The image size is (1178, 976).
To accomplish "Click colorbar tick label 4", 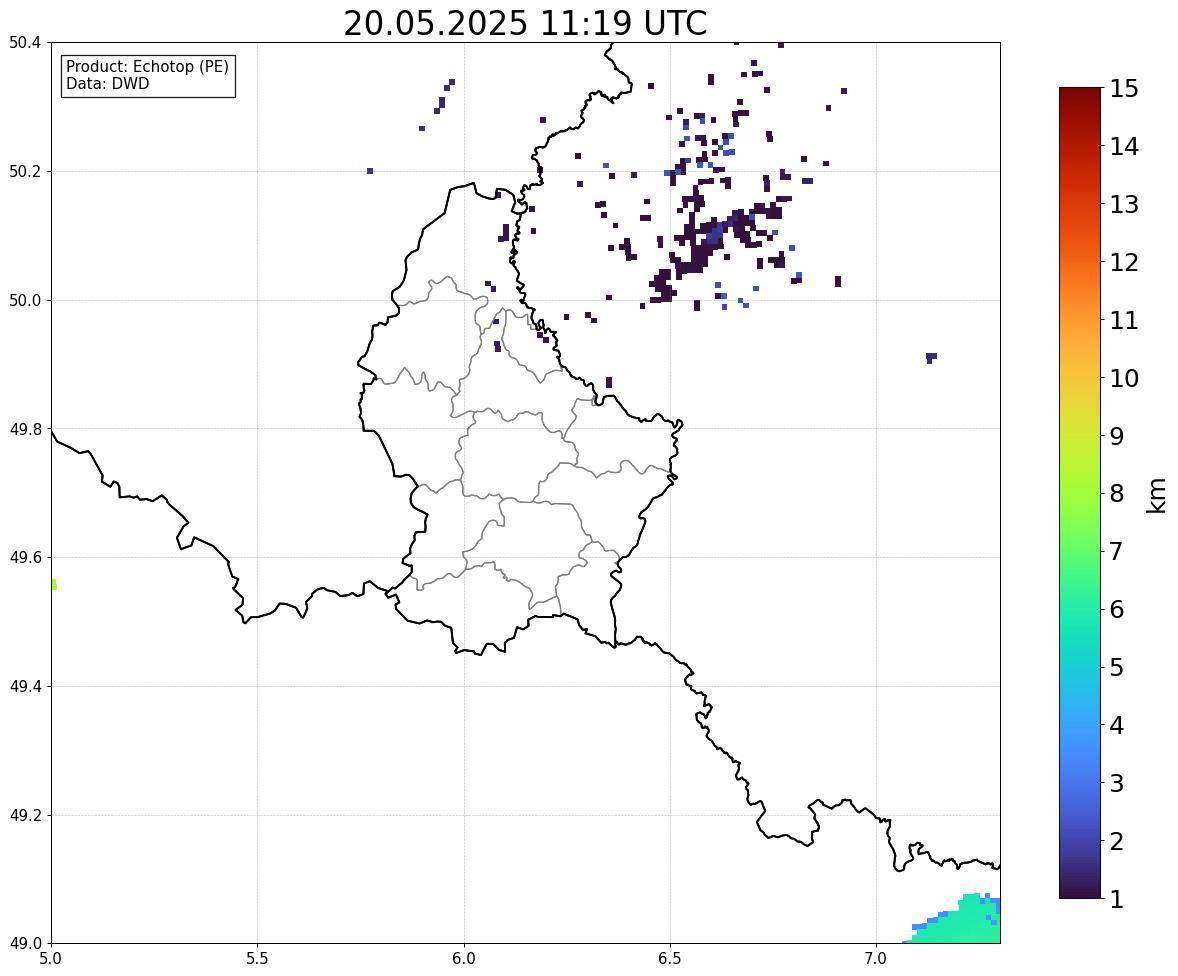I will click(x=1117, y=725).
